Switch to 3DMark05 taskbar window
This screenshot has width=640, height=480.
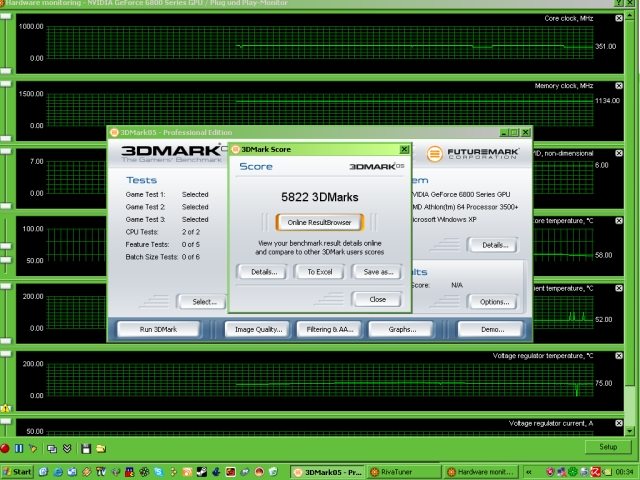click(329, 472)
